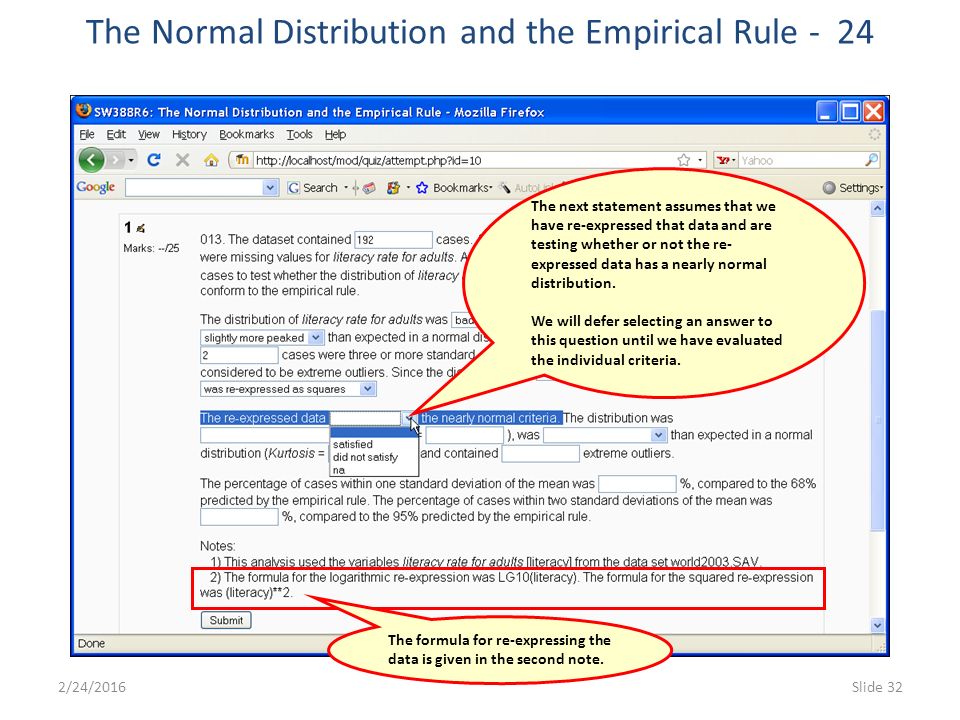
Task: Select 'satisfied' from the open dropdown list
Action: [x=374, y=444]
